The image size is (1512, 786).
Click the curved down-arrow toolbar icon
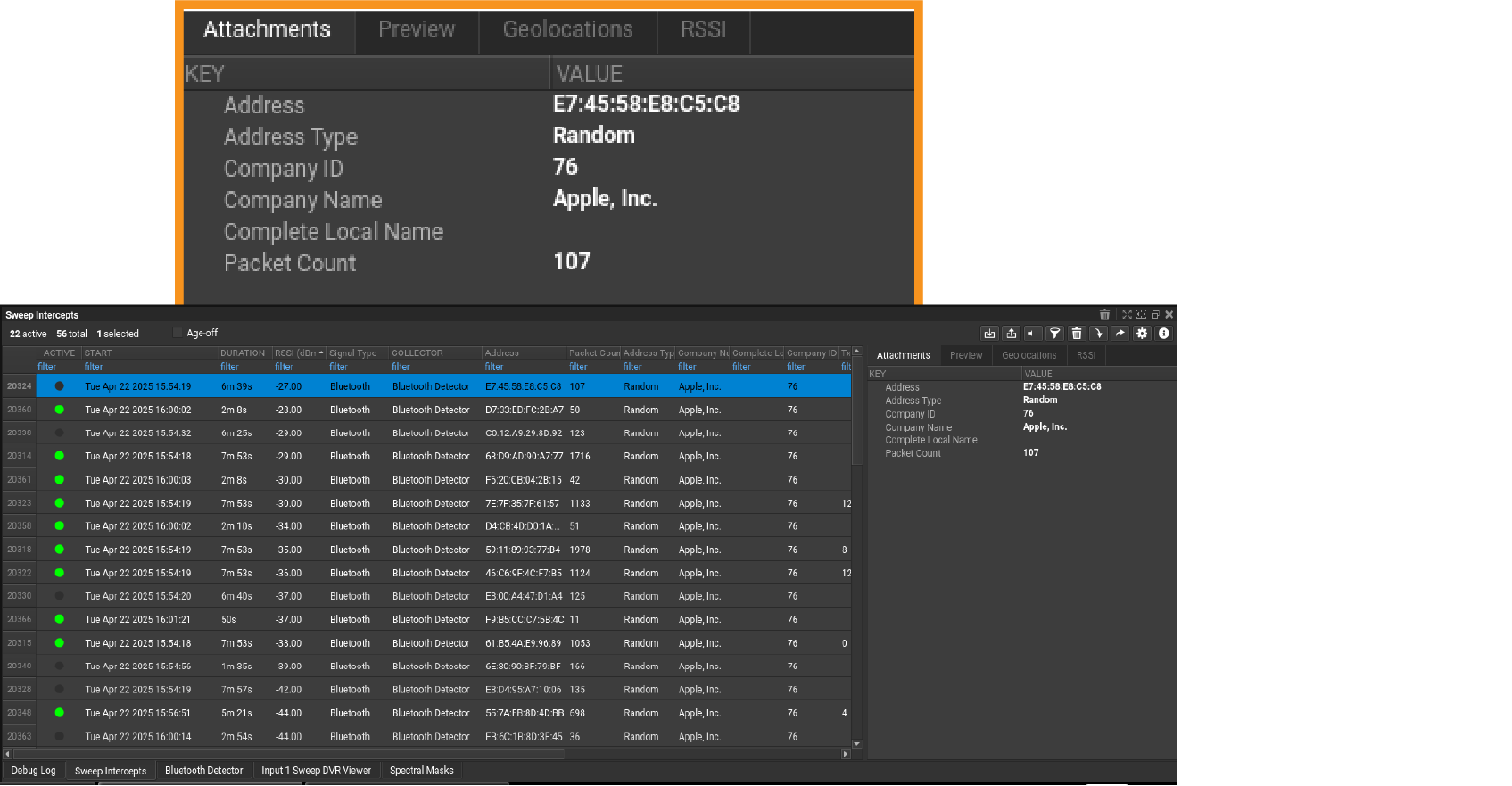coord(1098,334)
